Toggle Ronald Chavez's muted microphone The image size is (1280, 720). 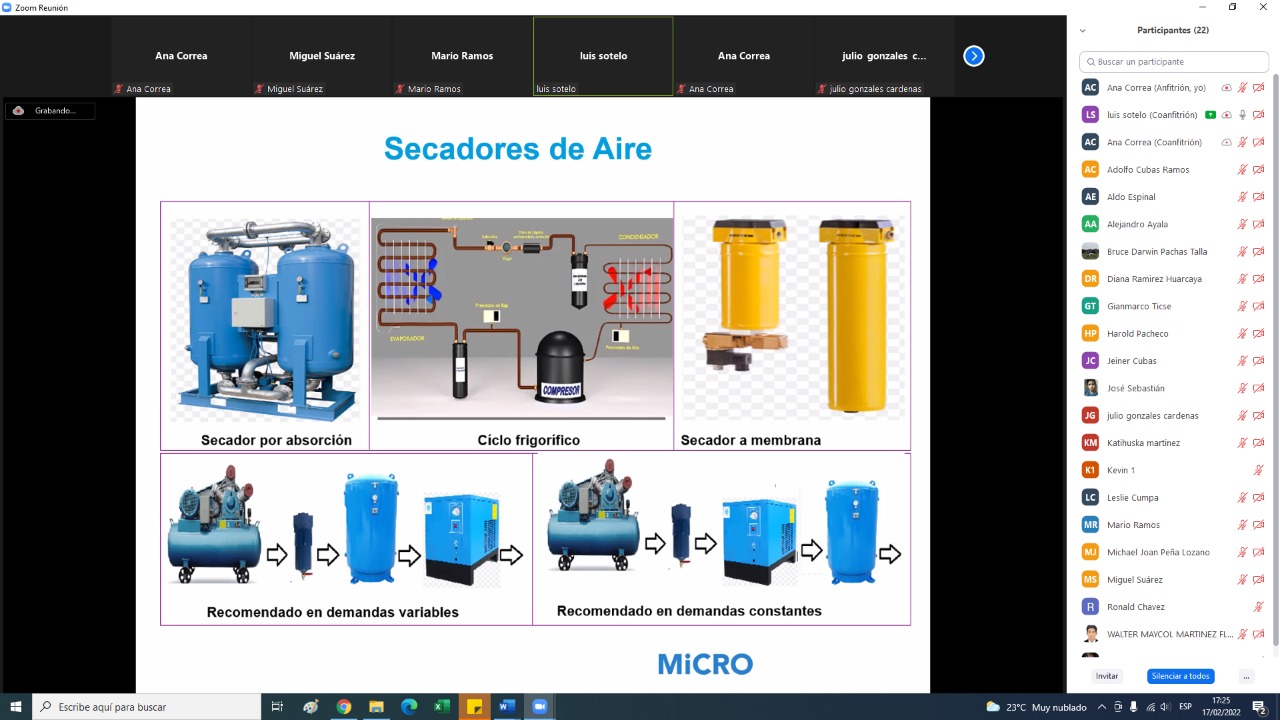(x=1258, y=607)
